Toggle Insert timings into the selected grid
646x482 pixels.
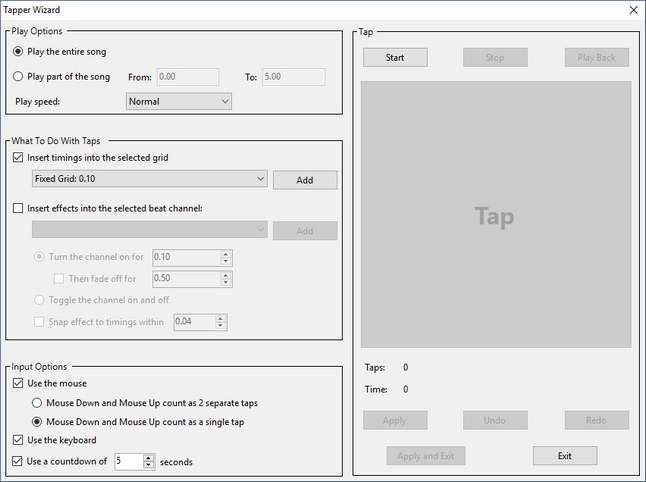(x=18, y=158)
